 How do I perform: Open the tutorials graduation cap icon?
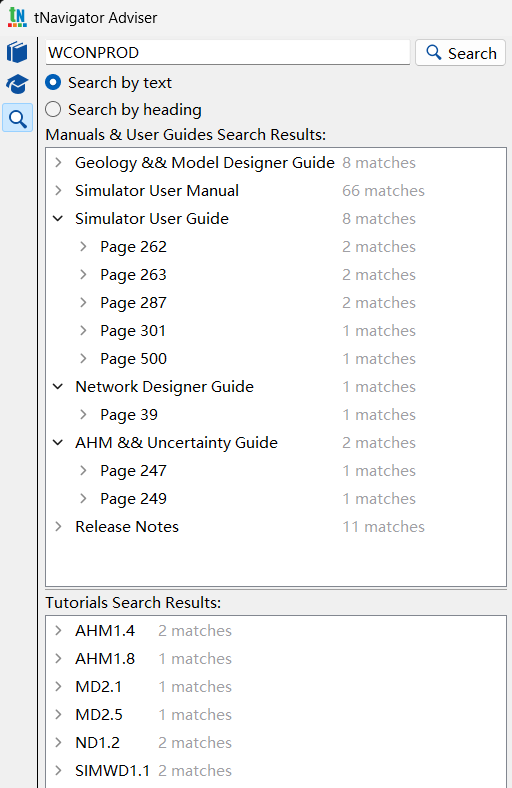[17, 84]
